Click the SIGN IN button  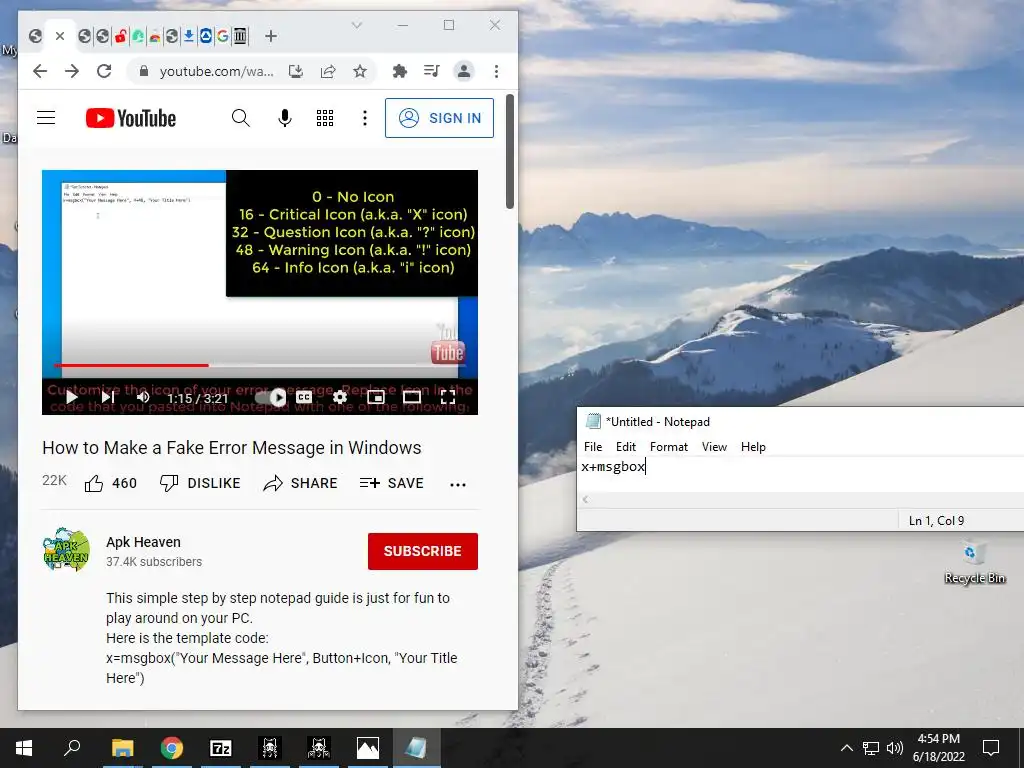(x=440, y=118)
